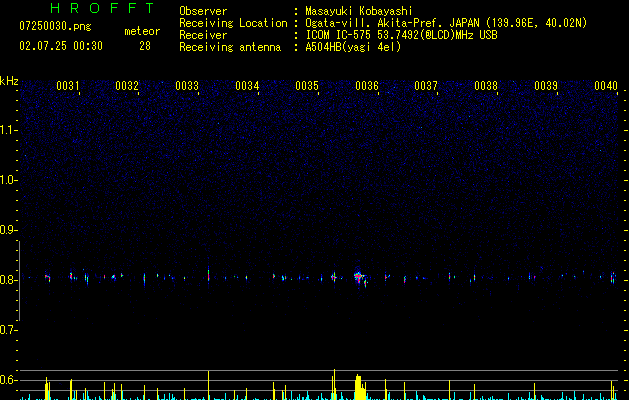
Task: Select observer name Masayuki Kobayashi
Action: 359,11
